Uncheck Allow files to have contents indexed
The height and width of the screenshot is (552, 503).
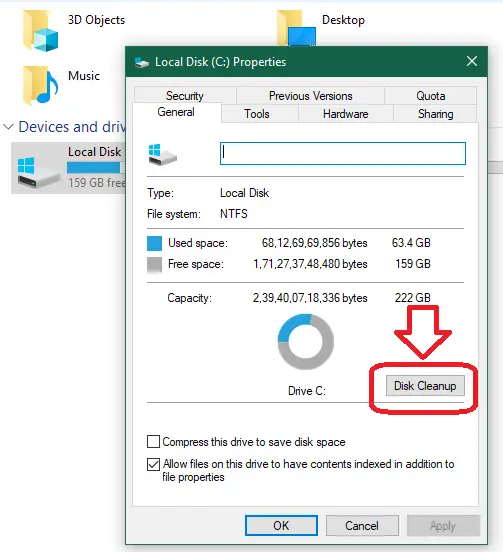point(153,464)
